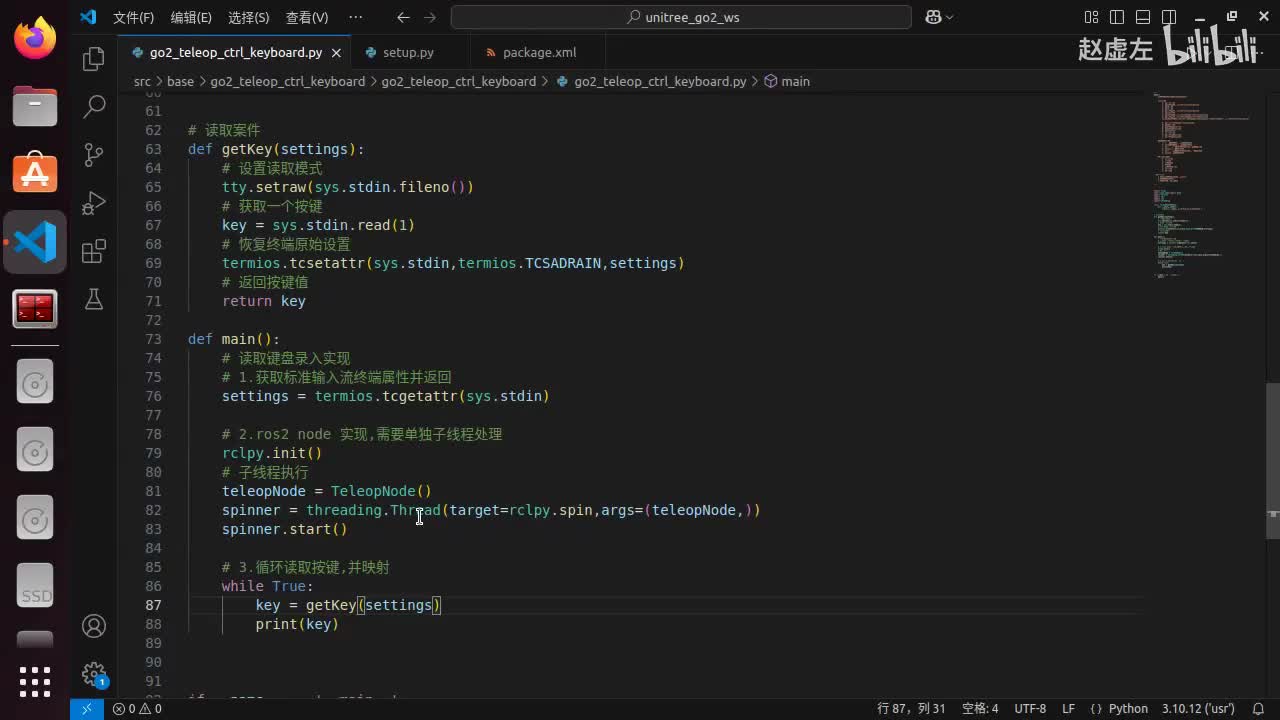Open the Copilot dropdown chevron
The width and height of the screenshot is (1280, 720).
click(950, 17)
